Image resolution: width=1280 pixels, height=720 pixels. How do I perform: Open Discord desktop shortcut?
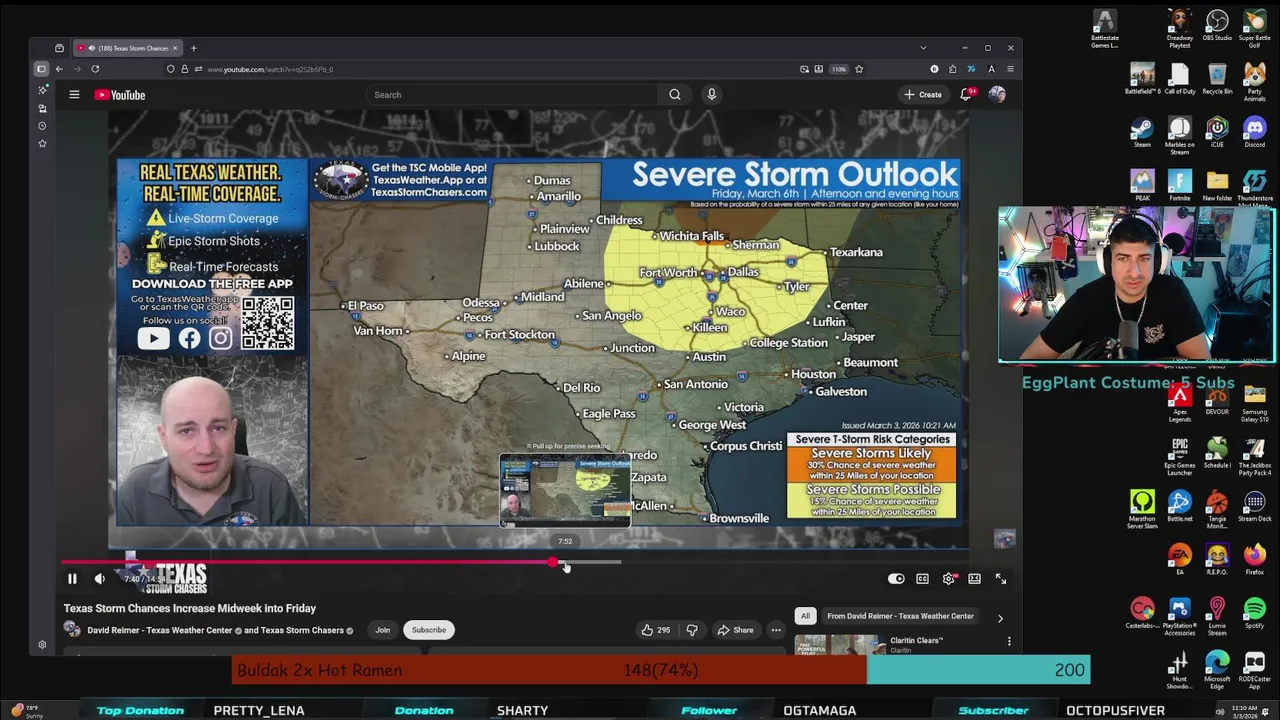[x=1255, y=132]
